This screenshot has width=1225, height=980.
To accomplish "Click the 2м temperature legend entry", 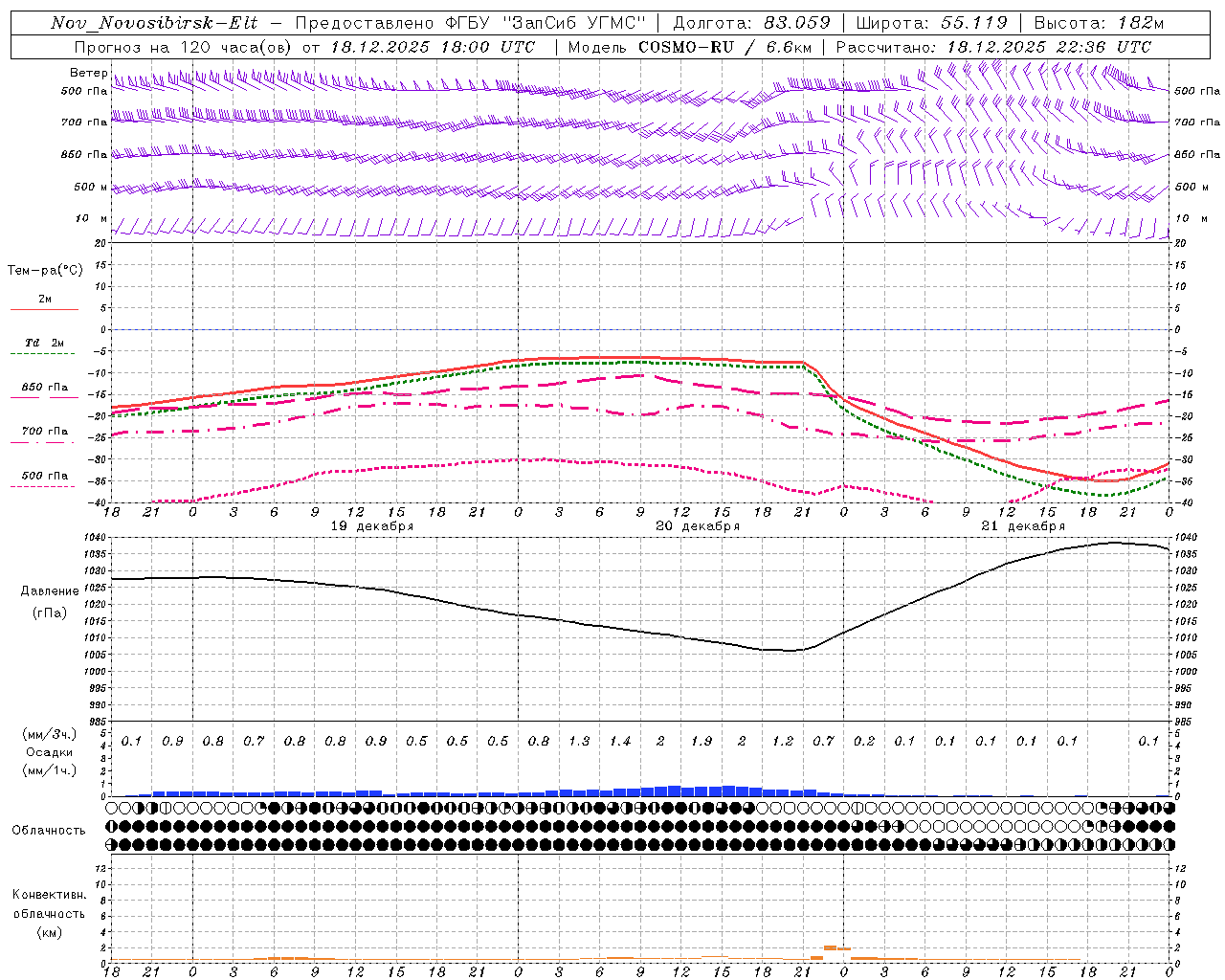I will [x=45, y=300].
